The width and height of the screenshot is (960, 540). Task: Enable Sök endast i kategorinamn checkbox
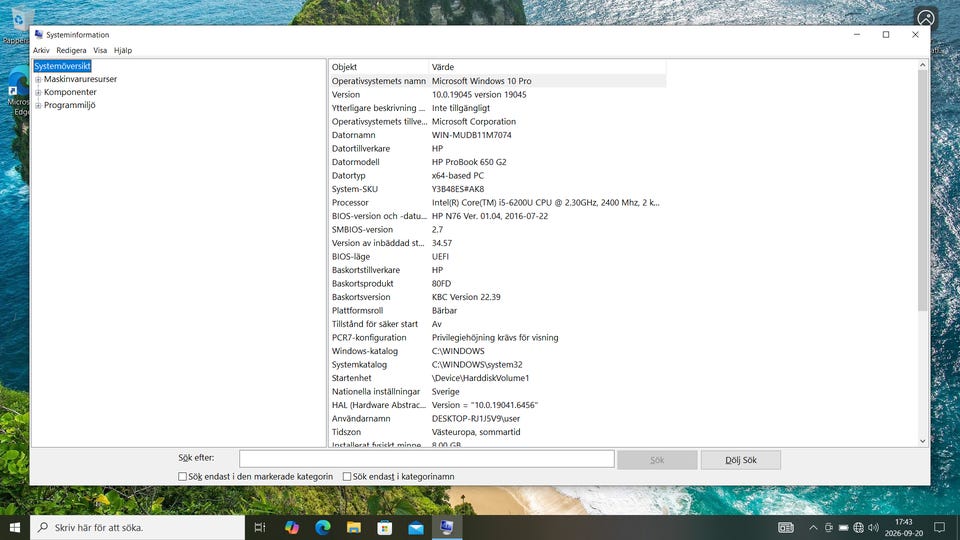click(347, 476)
